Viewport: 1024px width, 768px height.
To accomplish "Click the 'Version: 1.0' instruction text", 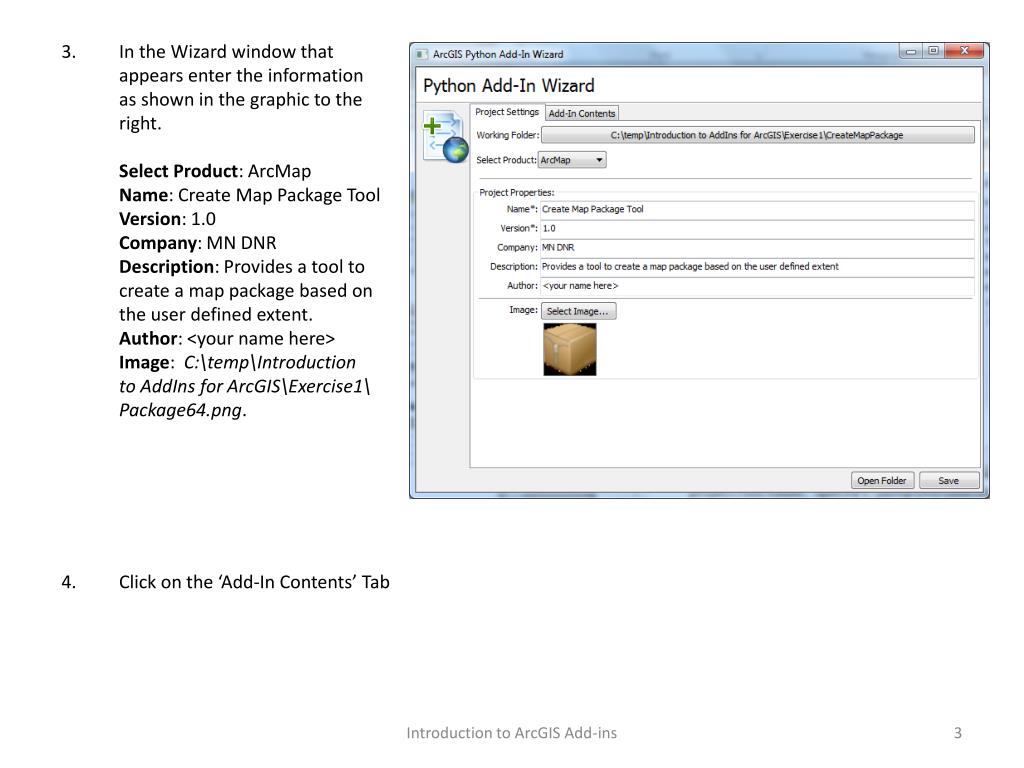I will (167, 219).
